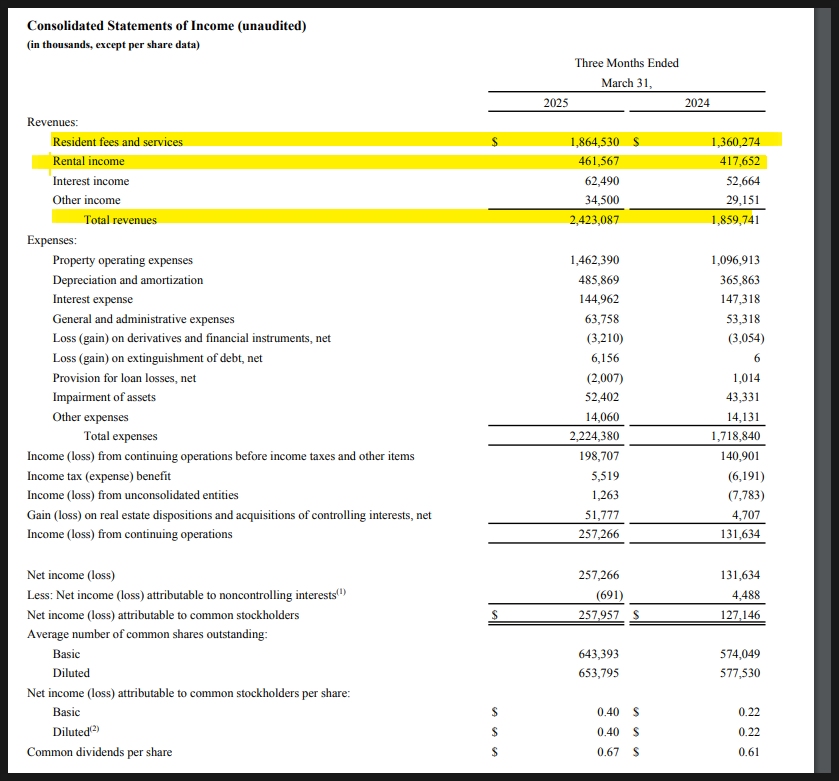Click the common stockholders net income 127,146

(x=740, y=615)
